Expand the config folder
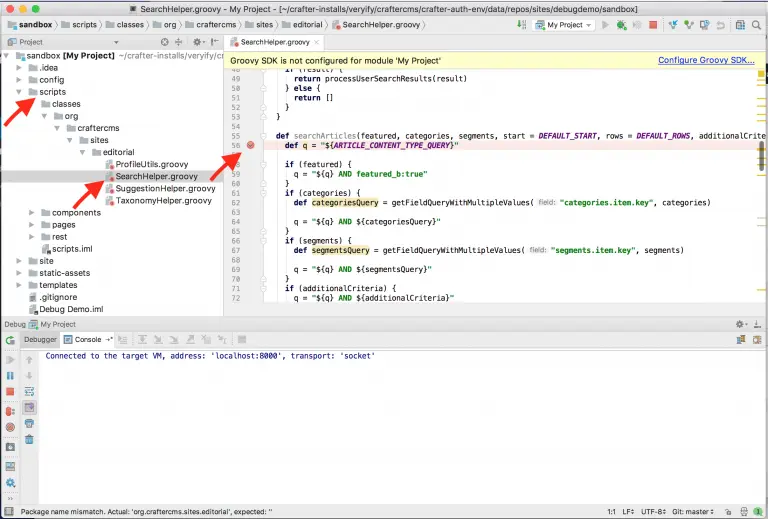This screenshot has width=768, height=519. pos(20,79)
